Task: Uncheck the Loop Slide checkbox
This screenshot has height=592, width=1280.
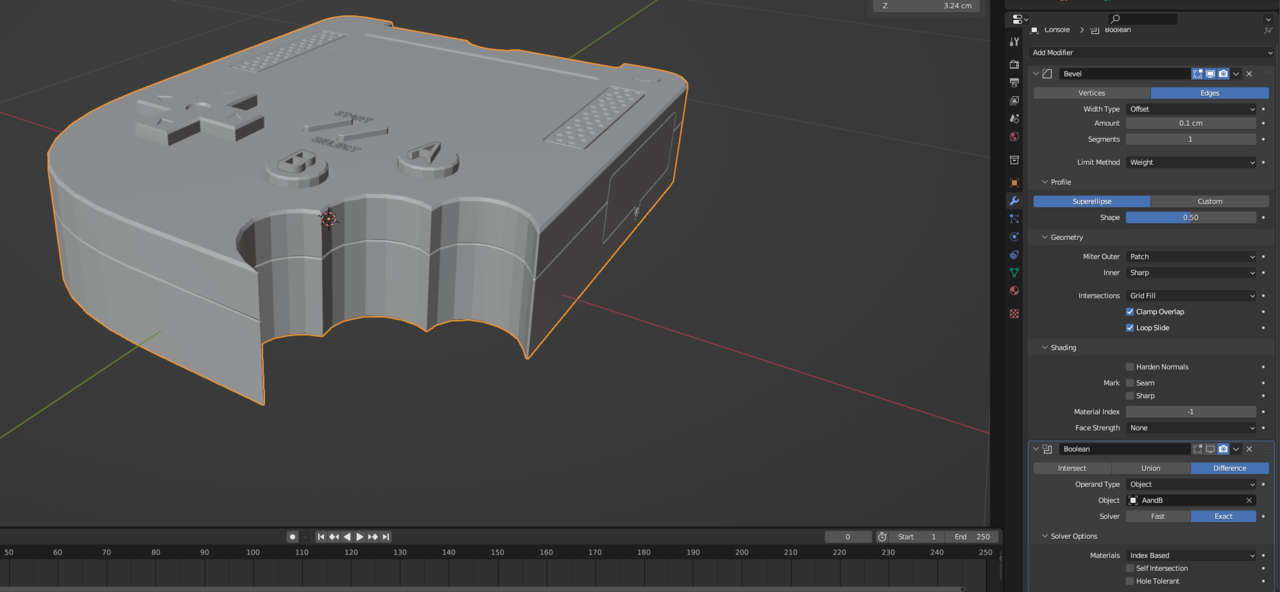Action: (x=1130, y=328)
